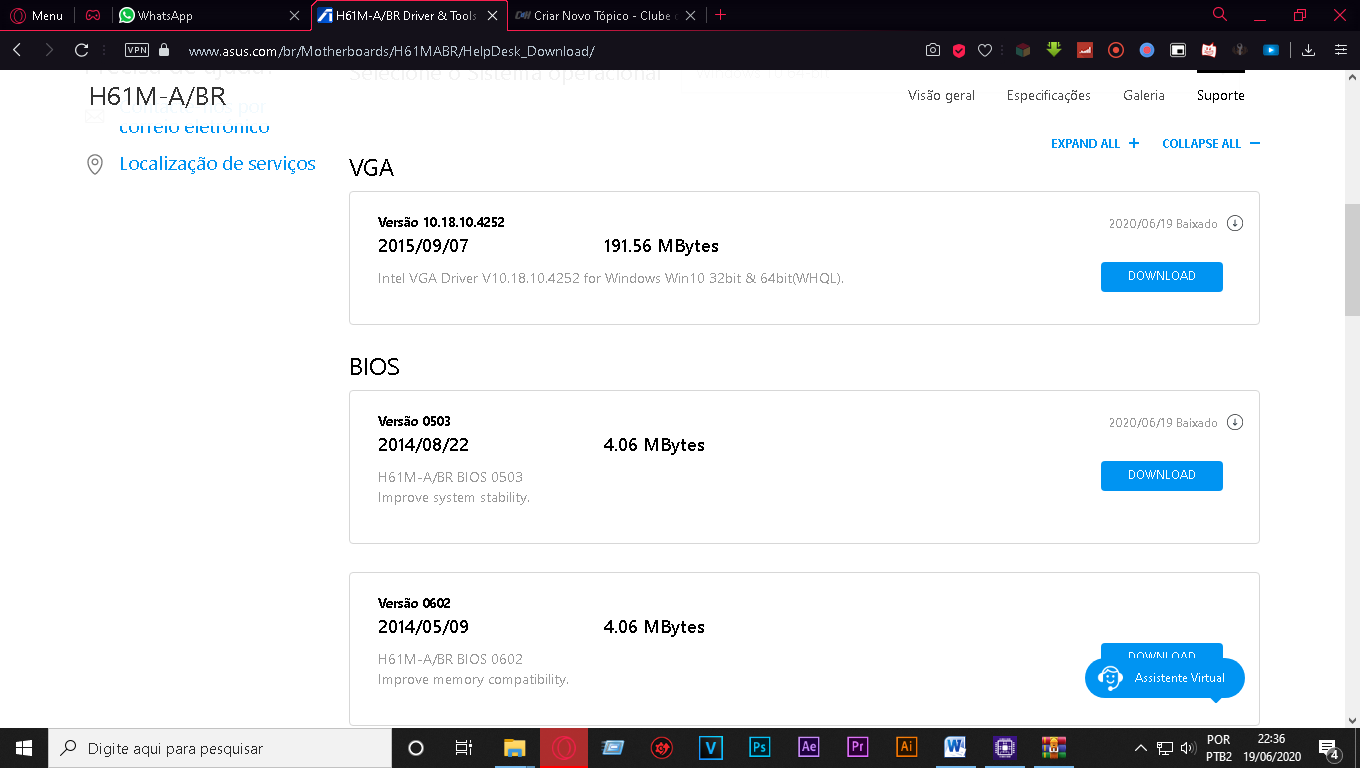Image resolution: width=1360 pixels, height=768 pixels.
Task: Click COLLAPSE ALL link
Action: coord(1211,144)
